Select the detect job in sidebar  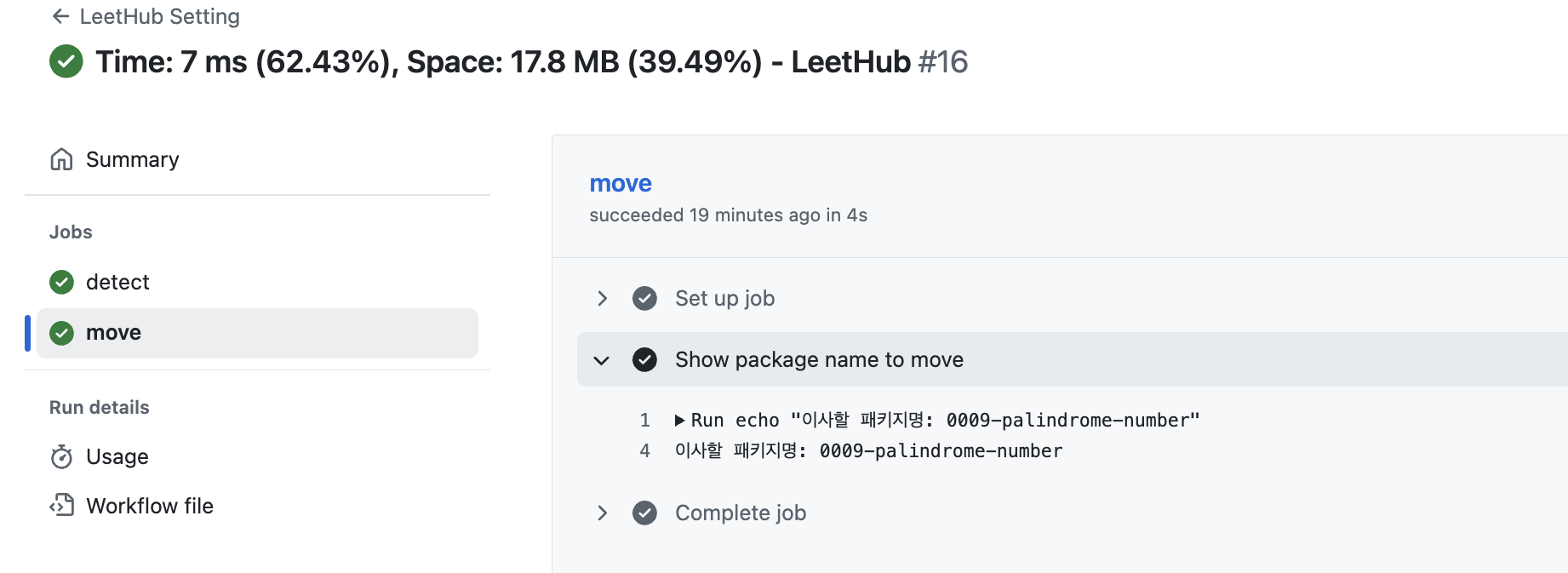click(x=117, y=282)
